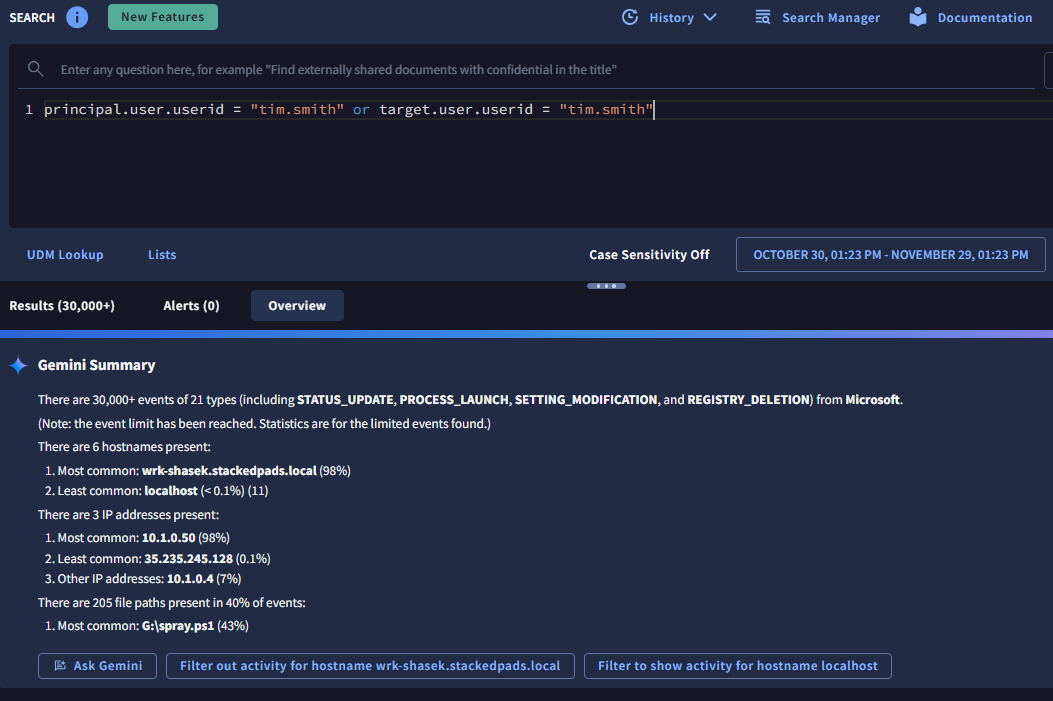
Task: Click the Documentation book icon
Action: pos(918,17)
